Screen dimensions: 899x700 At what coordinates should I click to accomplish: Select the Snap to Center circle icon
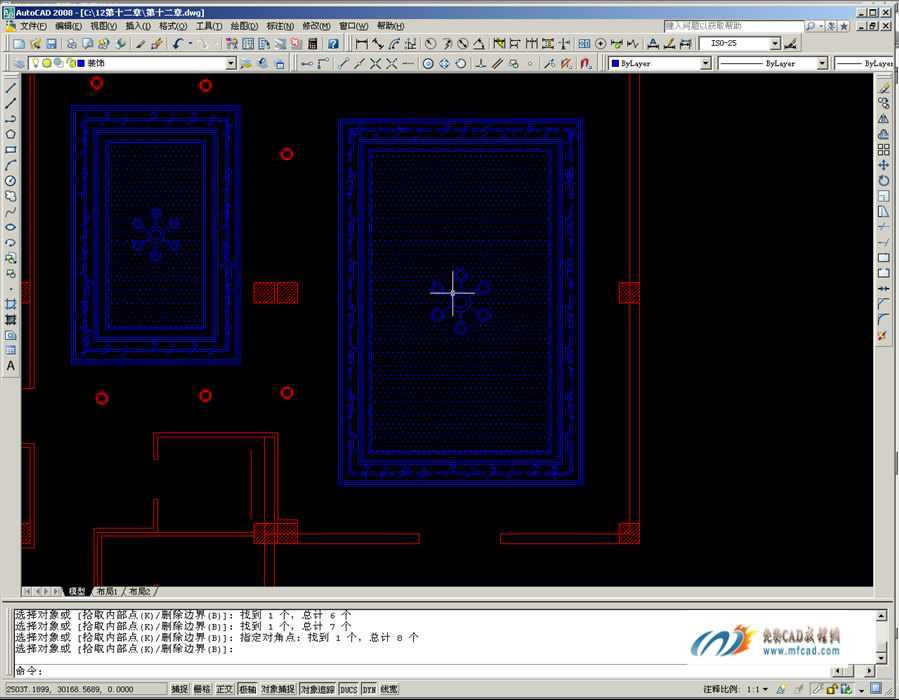(428, 64)
